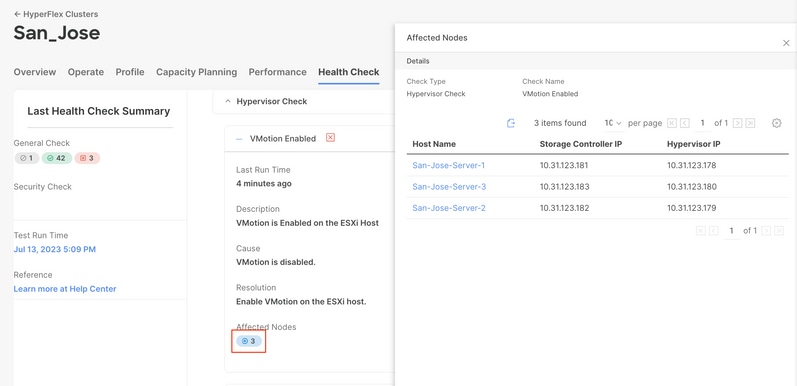Click the red failed icon beside VMotion Enabled
Image resolution: width=797 pixels, height=386 pixels.
coord(330,138)
